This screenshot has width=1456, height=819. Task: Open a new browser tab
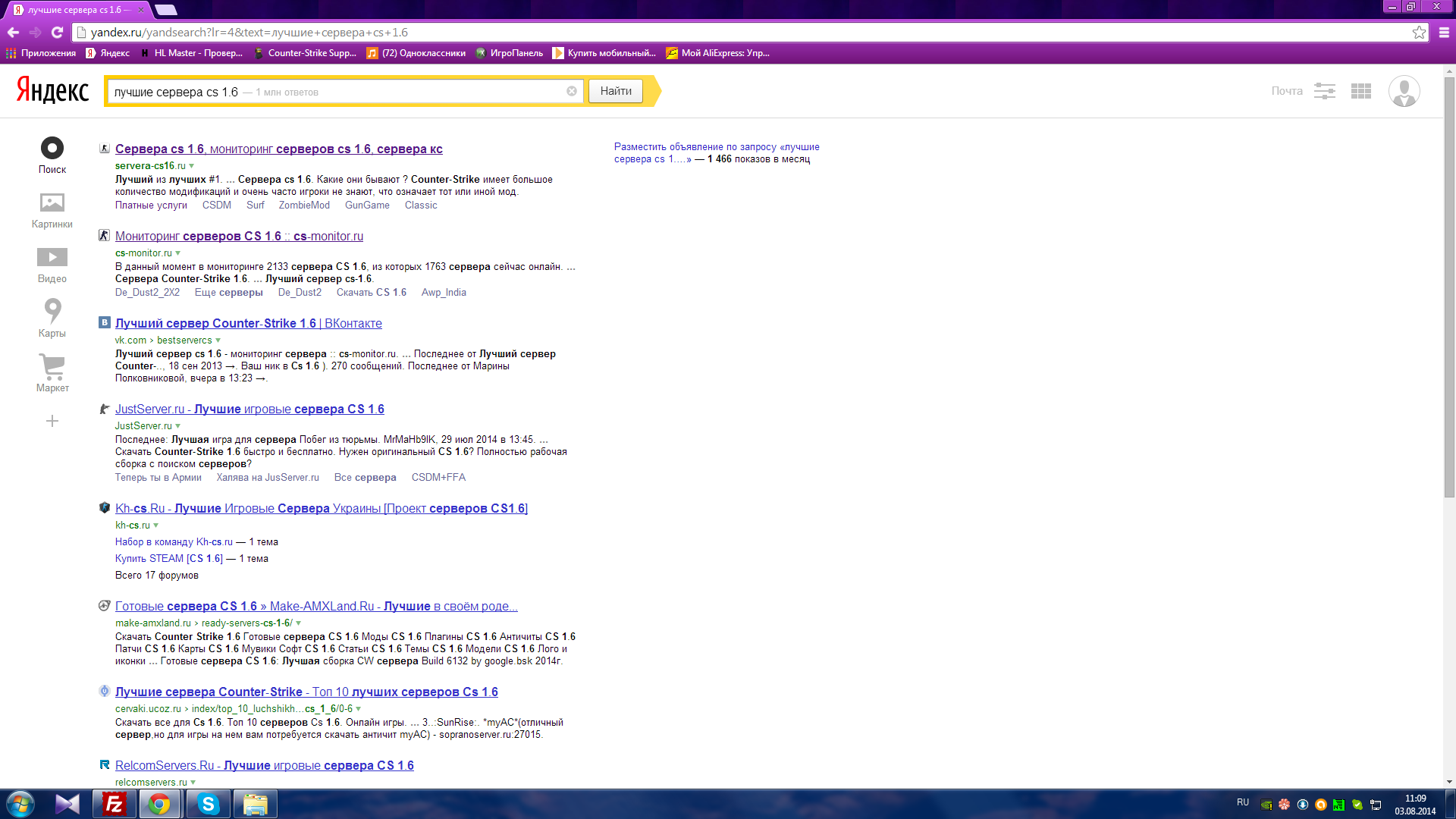pos(165,10)
